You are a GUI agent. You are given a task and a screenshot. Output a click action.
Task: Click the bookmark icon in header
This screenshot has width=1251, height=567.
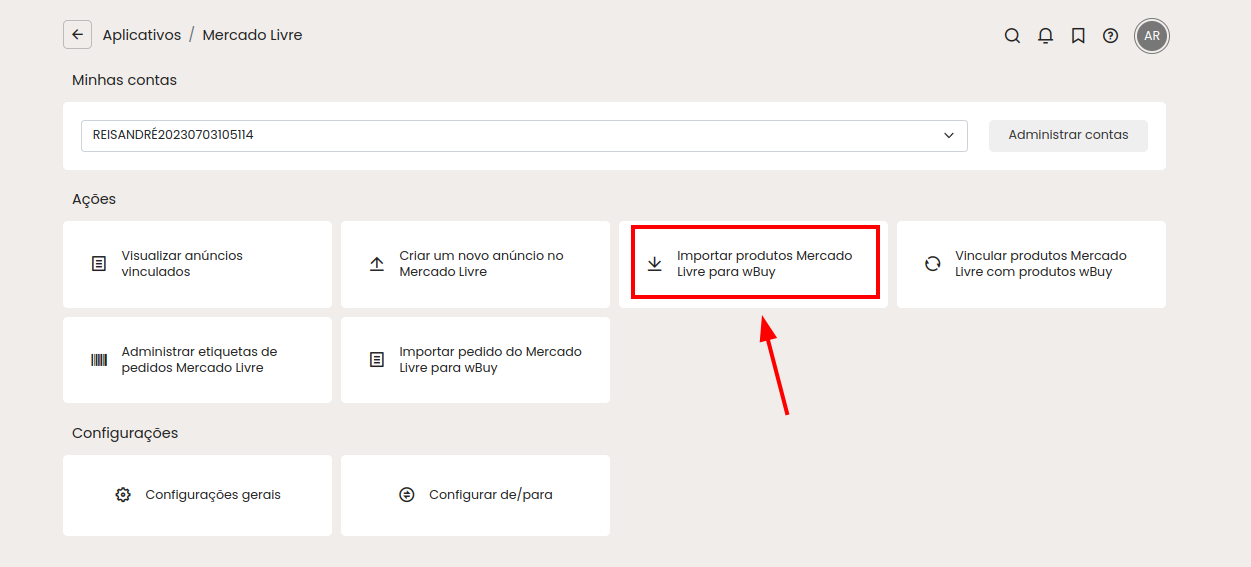[1078, 36]
